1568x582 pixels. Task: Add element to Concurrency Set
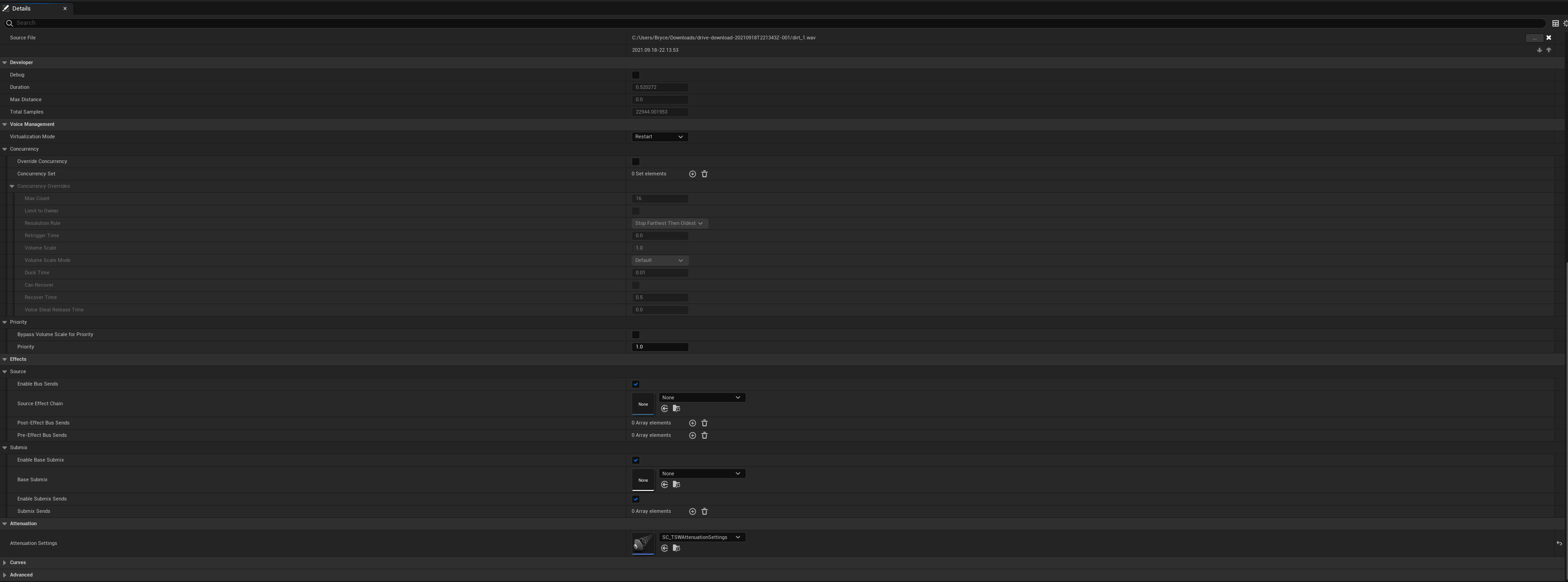(x=692, y=174)
